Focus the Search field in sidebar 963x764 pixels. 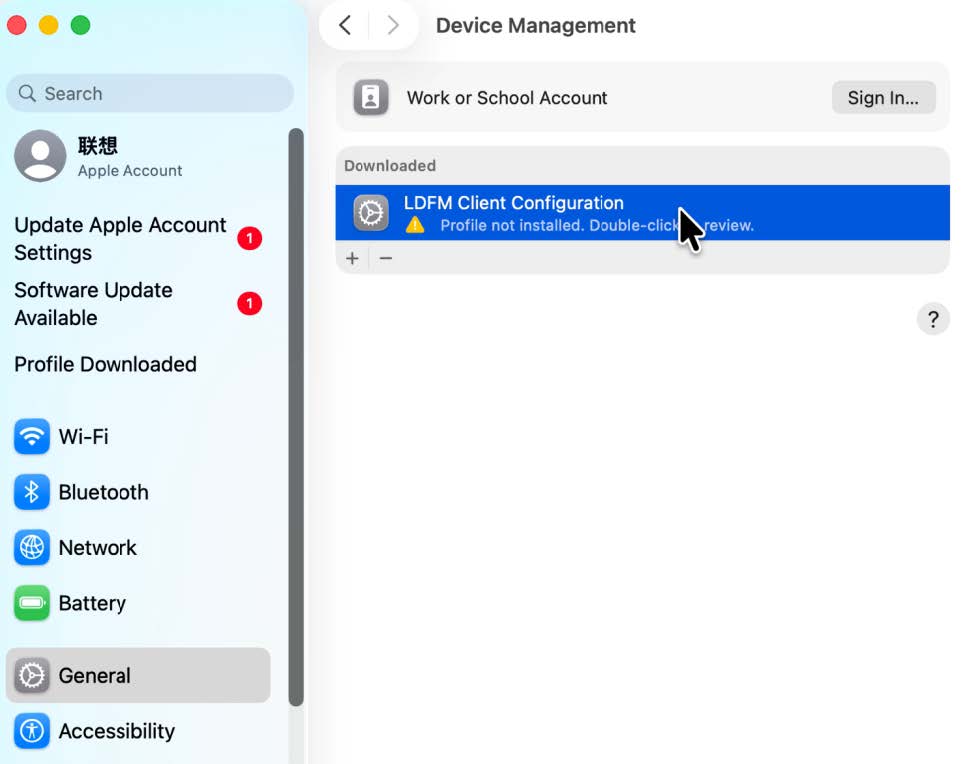(150, 93)
